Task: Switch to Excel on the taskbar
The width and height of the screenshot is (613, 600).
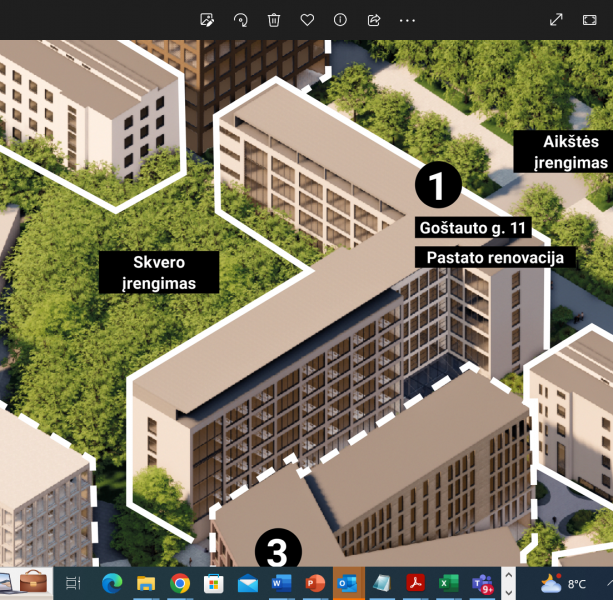Action: coord(449,584)
